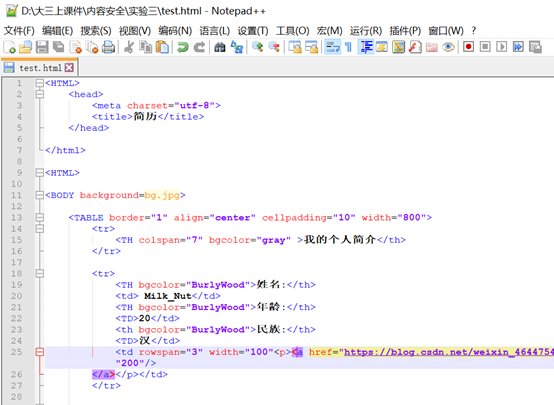554x405 pixels.
Task: Click the text 我的个人简介 on line 15
Action: (x=340, y=240)
